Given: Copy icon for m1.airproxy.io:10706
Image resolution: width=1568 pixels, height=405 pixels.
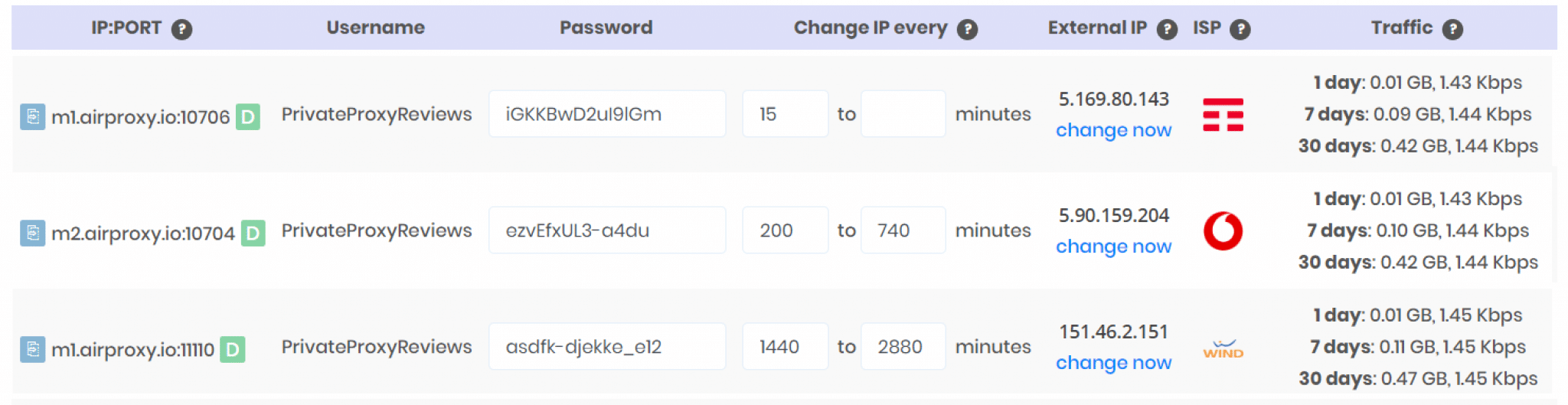Looking at the screenshot, I should [x=32, y=116].
